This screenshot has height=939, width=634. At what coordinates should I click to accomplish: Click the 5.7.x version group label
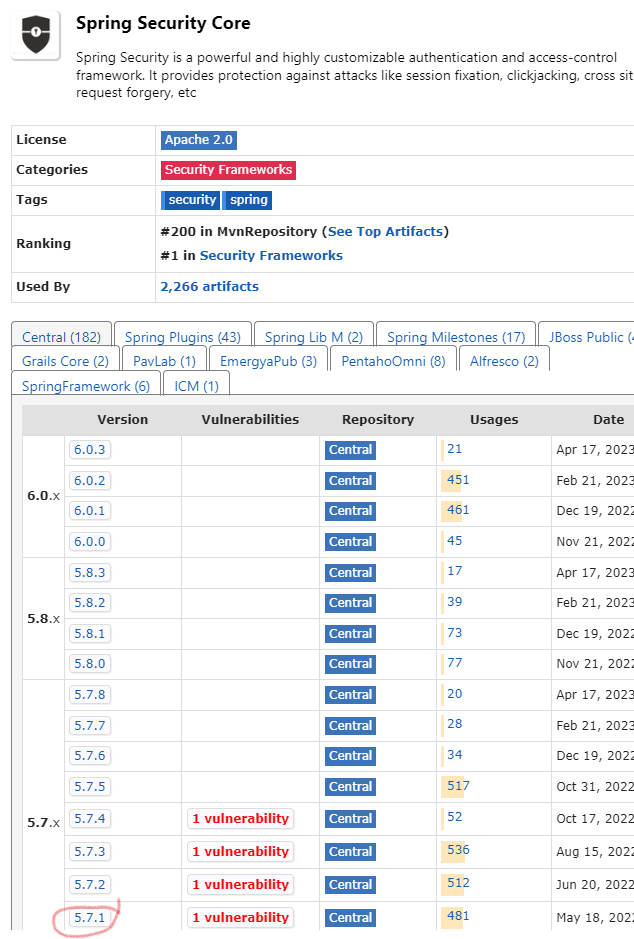point(44,823)
